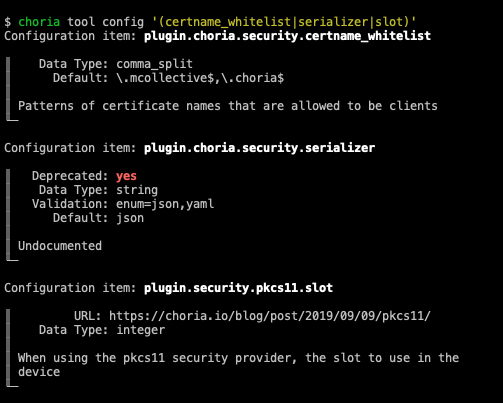The width and height of the screenshot is (503, 403).
Task: Click the json default value
Action: tap(130, 218)
